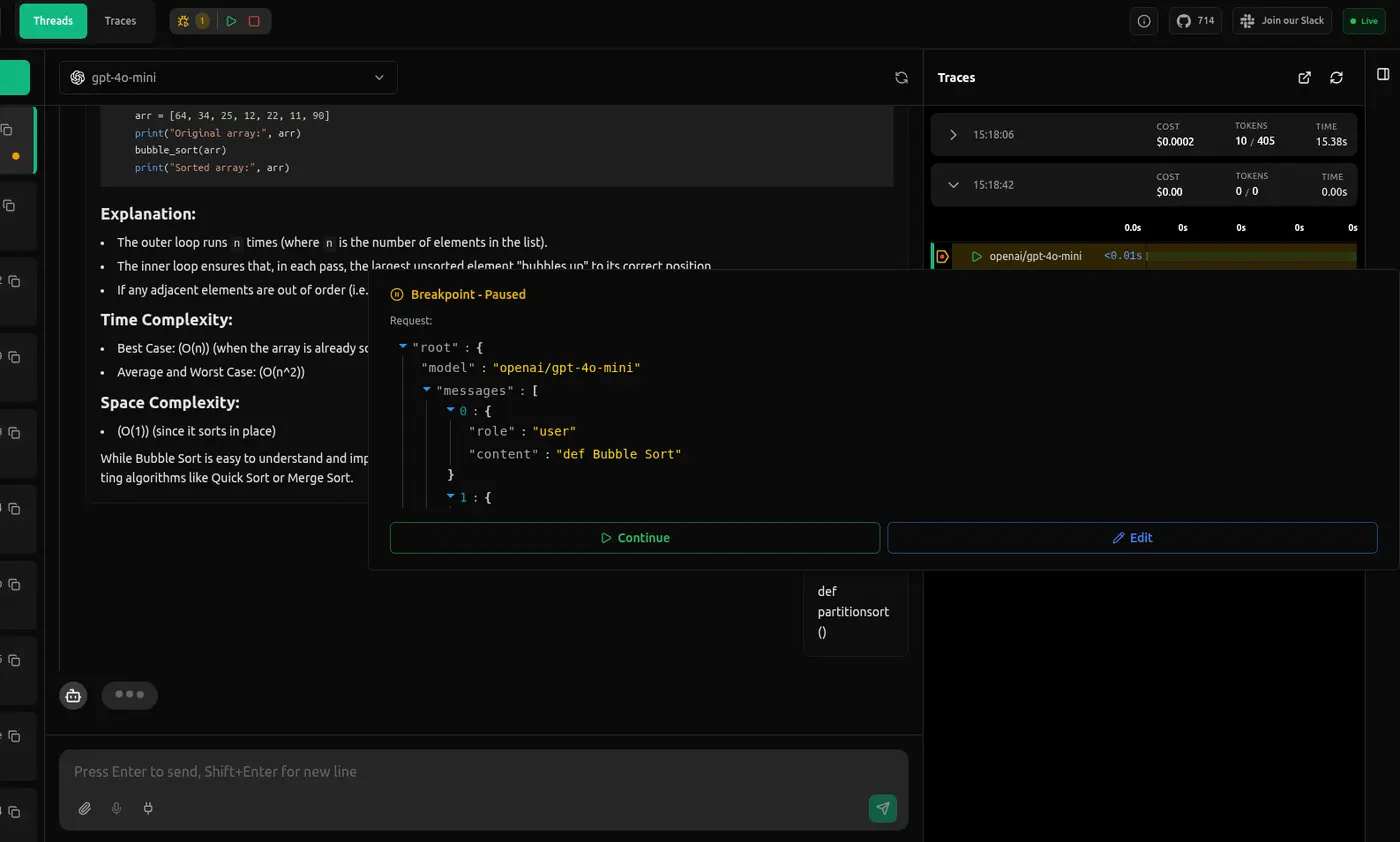Screen dimensions: 1400x842
Task: Expand the 15:18:06 trace entry
Action: (952, 134)
